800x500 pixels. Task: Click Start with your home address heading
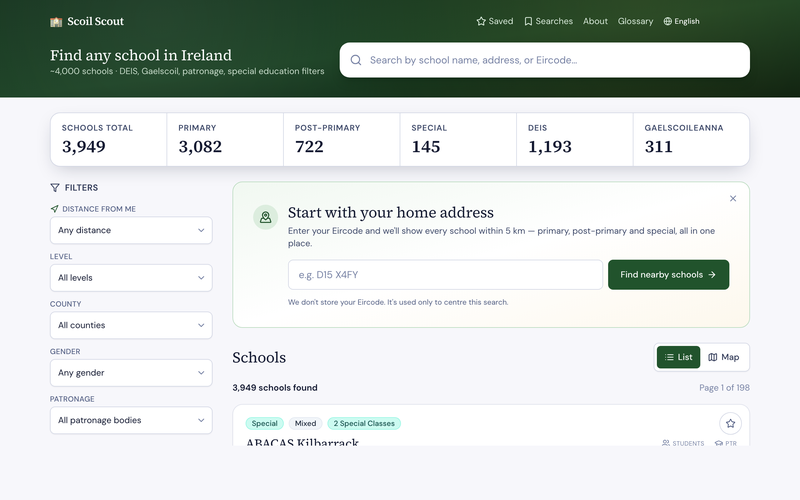pyautogui.click(x=391, y=212)
